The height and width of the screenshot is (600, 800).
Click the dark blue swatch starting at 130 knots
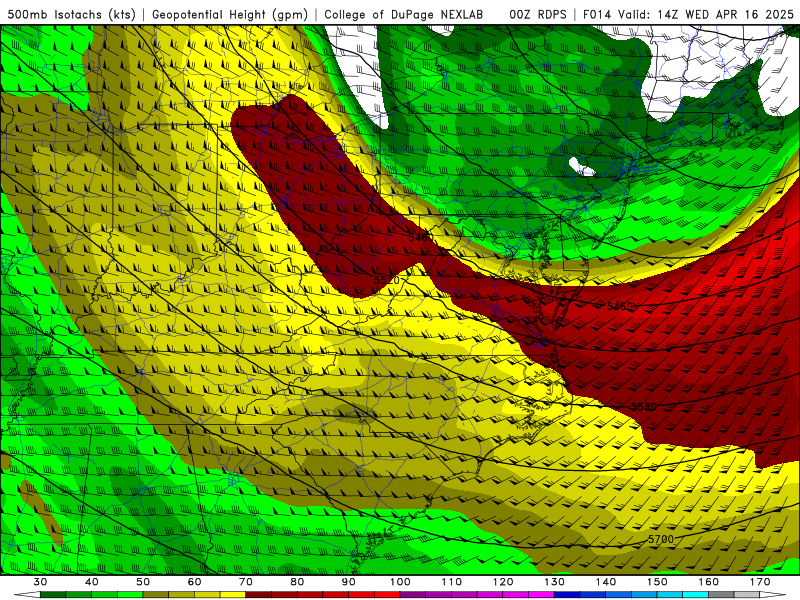point(567,595)
